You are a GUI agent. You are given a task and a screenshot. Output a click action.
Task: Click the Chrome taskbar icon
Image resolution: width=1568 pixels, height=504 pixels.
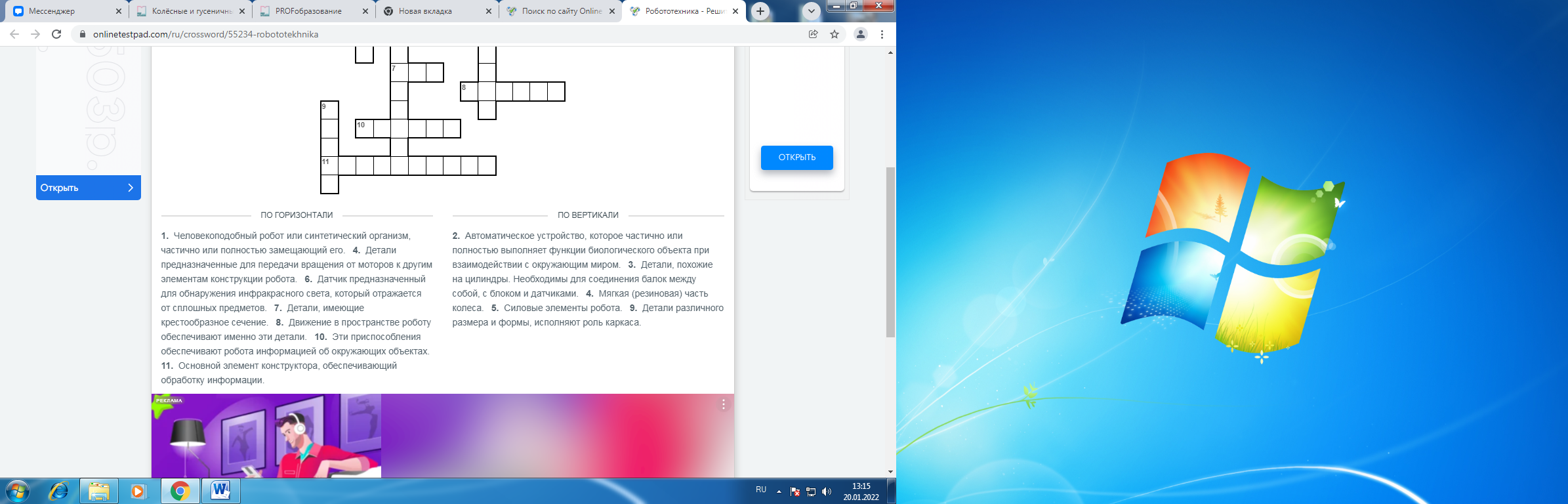pos(180,491)
